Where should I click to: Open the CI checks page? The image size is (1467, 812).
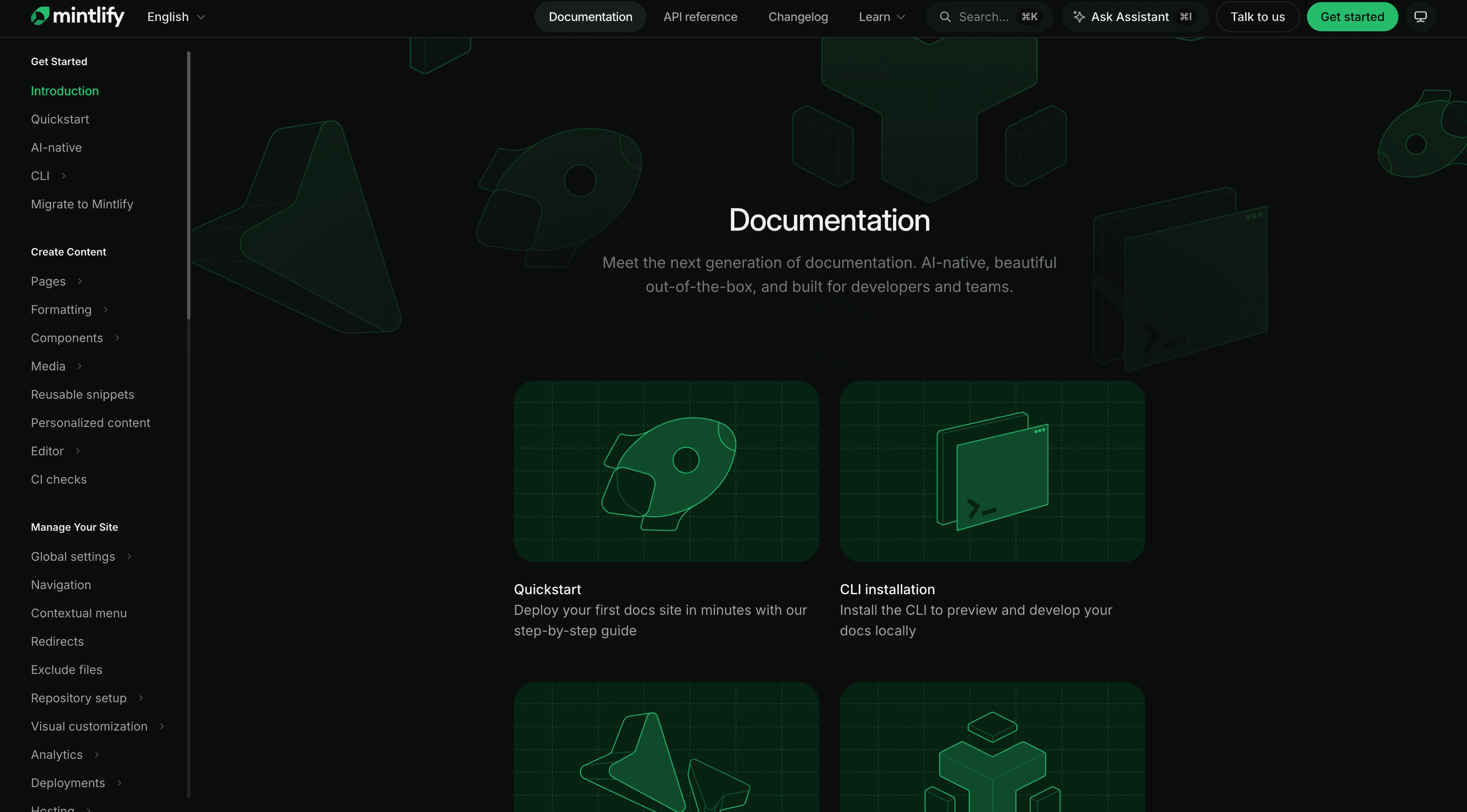pyautogui.click(x=59, y=480)
